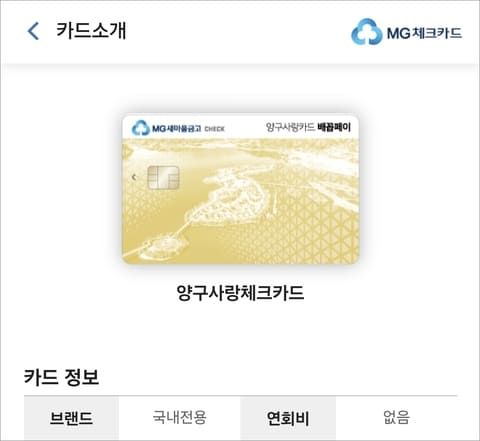Select the 브랜드 table header cell
The height and width of the screenshot is (441, 480).
[71, 418]
